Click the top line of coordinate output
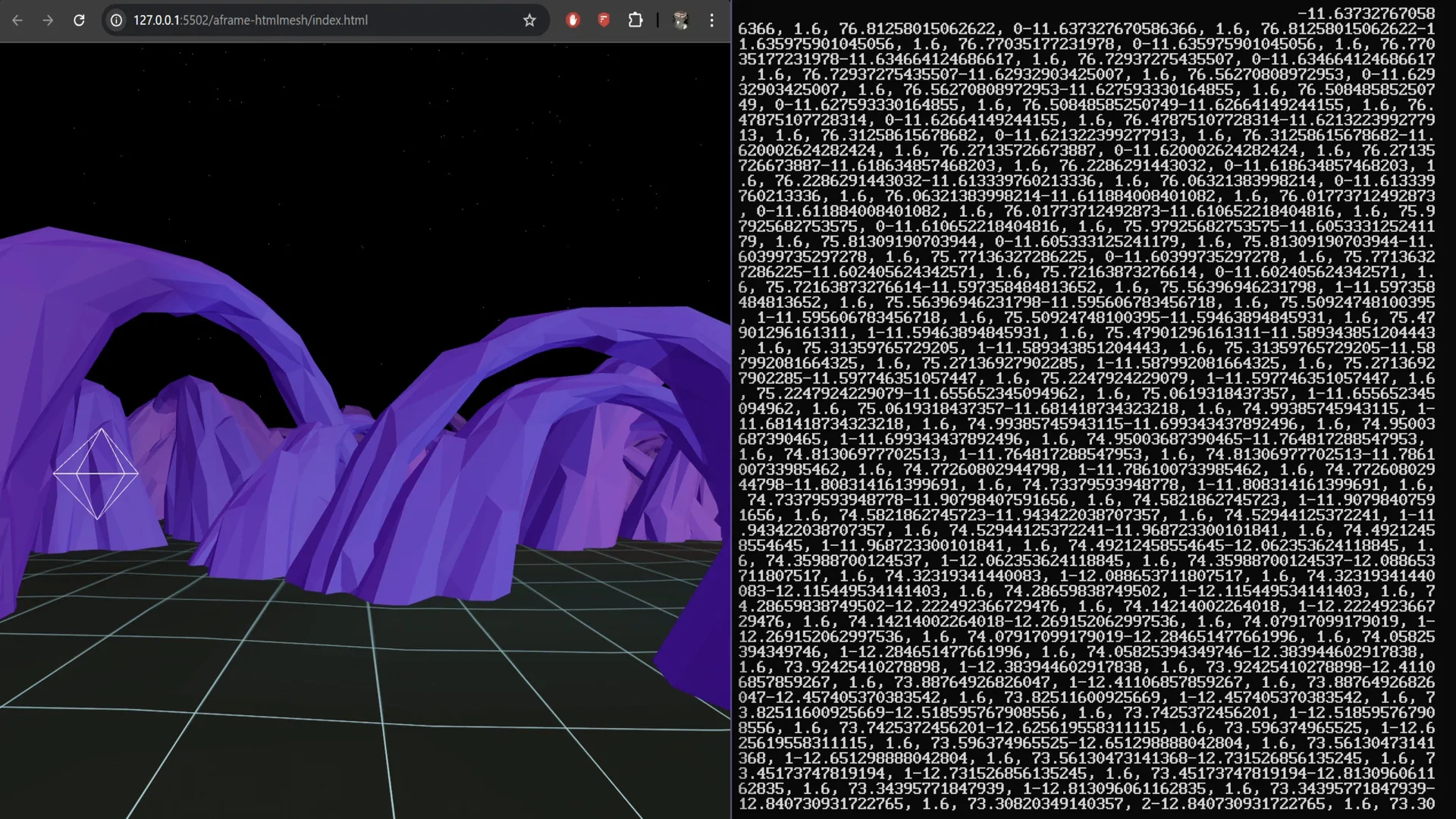 tap(1365, 14)
